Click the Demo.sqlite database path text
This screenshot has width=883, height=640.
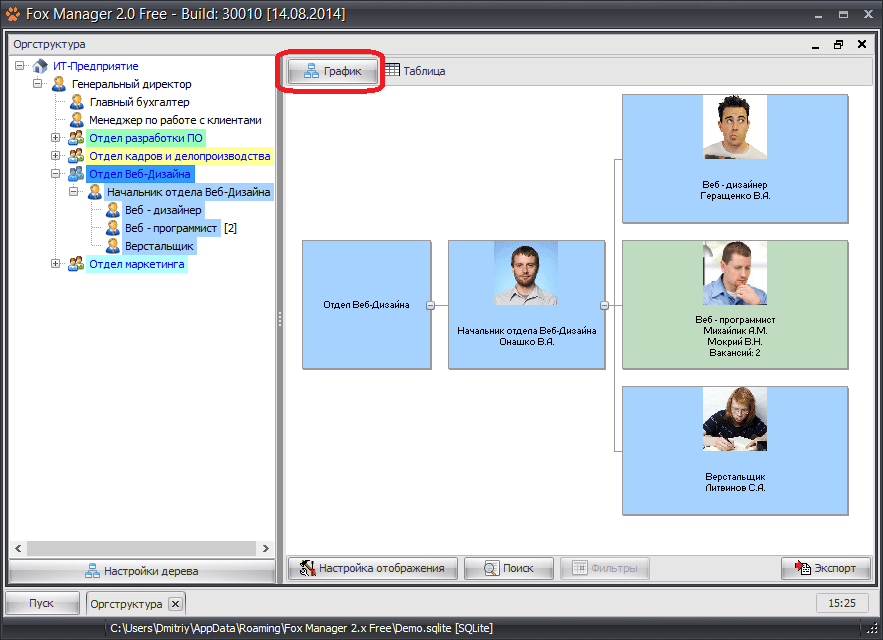pos(301,628)
